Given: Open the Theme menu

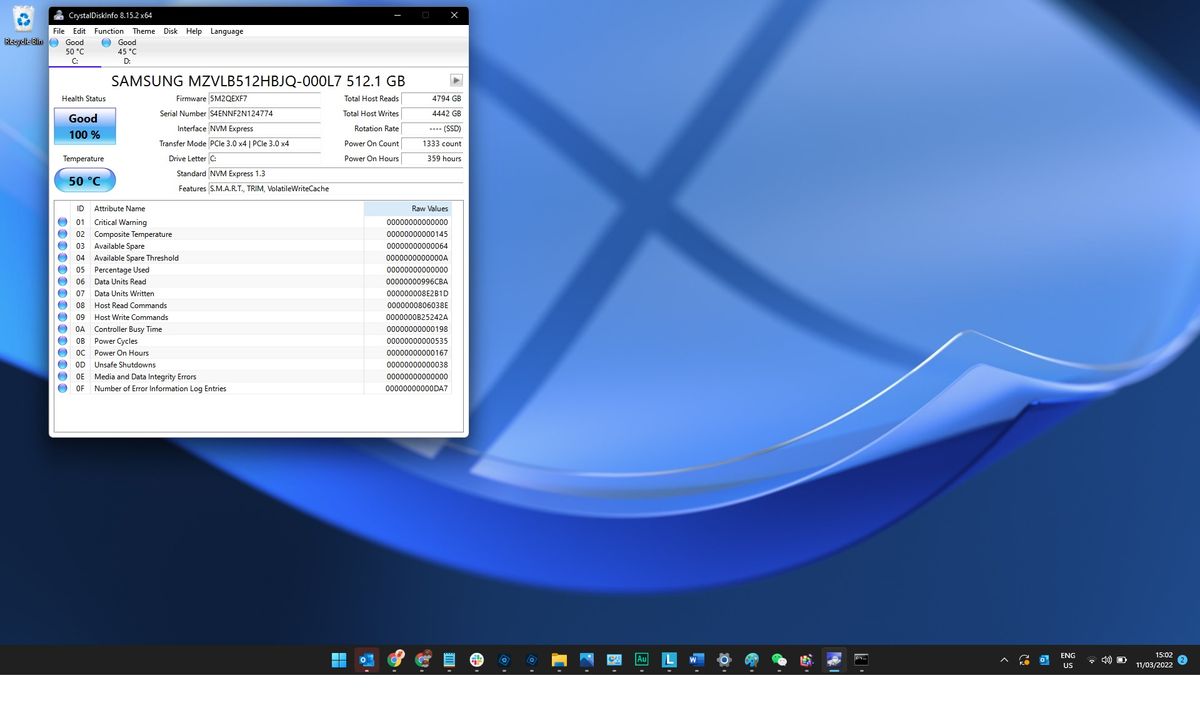Looking at the screenshot, I should point(143,31).
